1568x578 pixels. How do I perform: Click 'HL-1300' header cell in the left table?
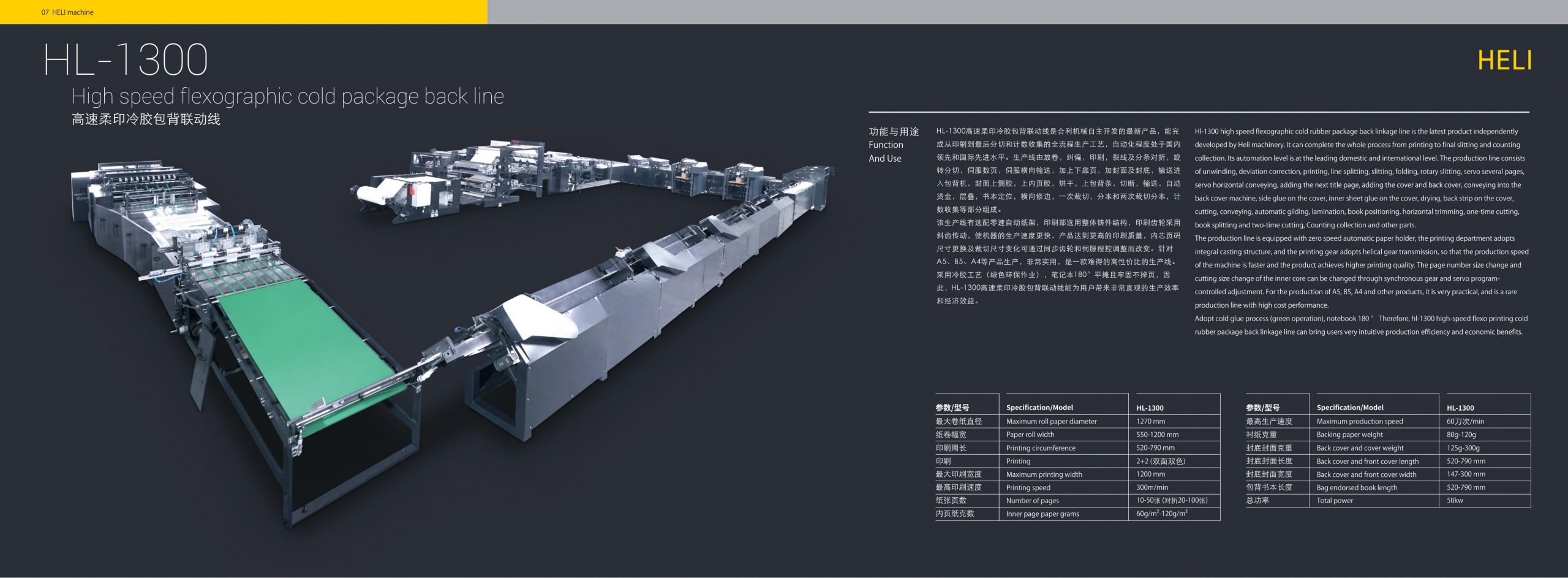point(1150,408)
